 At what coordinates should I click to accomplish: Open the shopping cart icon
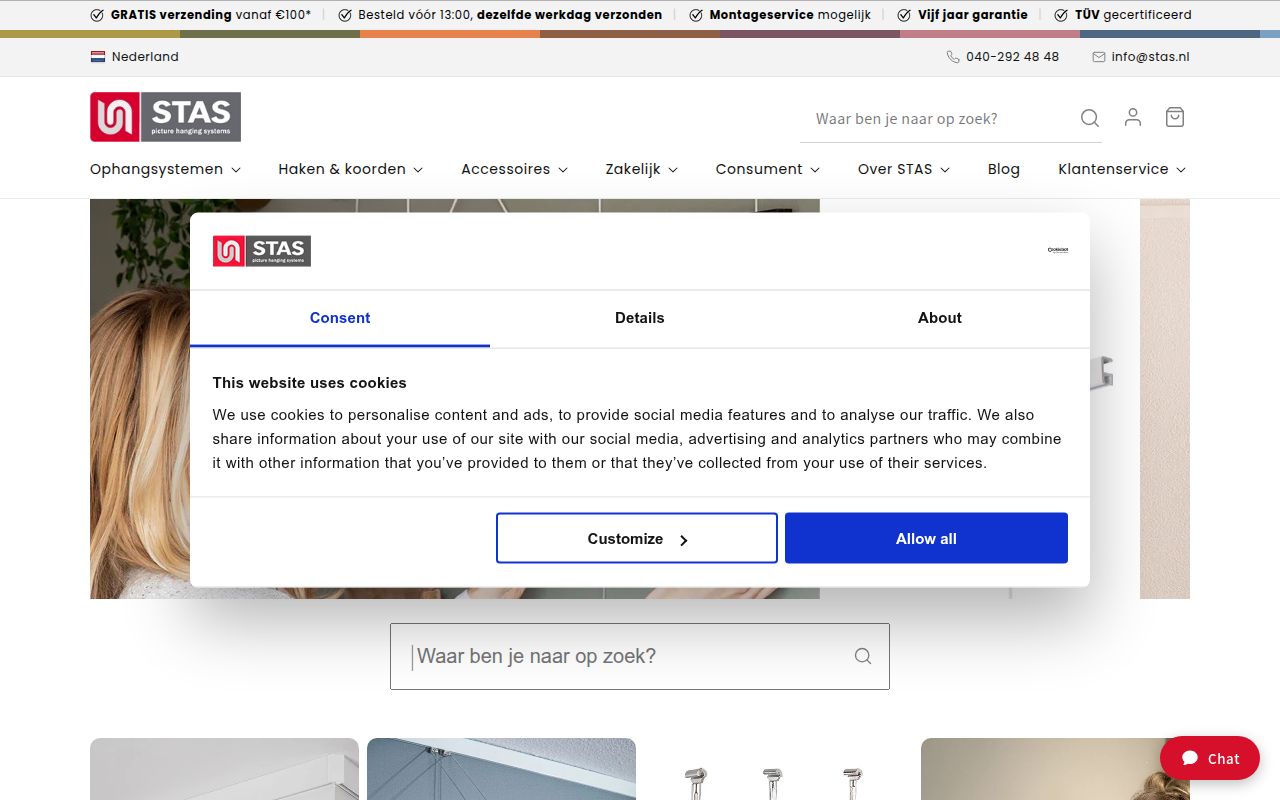coord(1175,117)
